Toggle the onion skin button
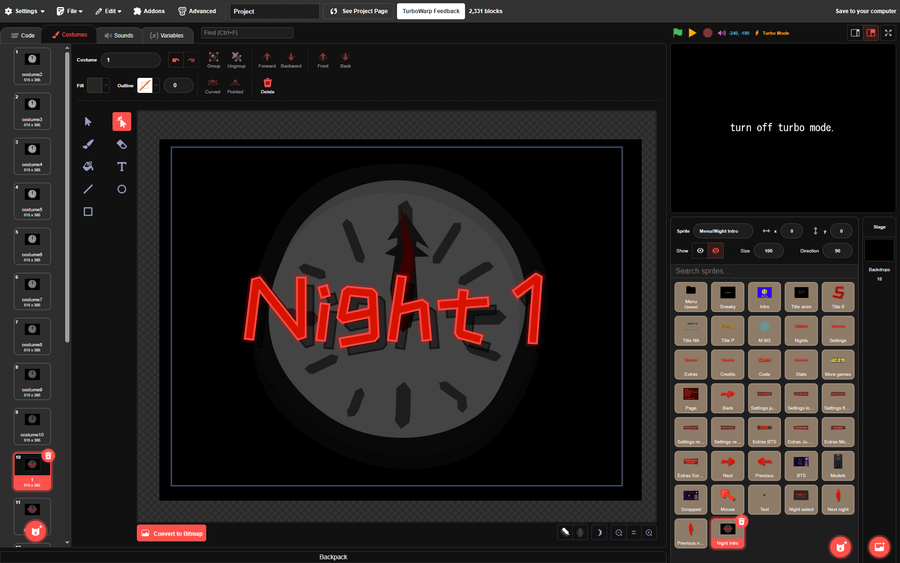Viewport: 900px width, 563px height. point(565,533)
